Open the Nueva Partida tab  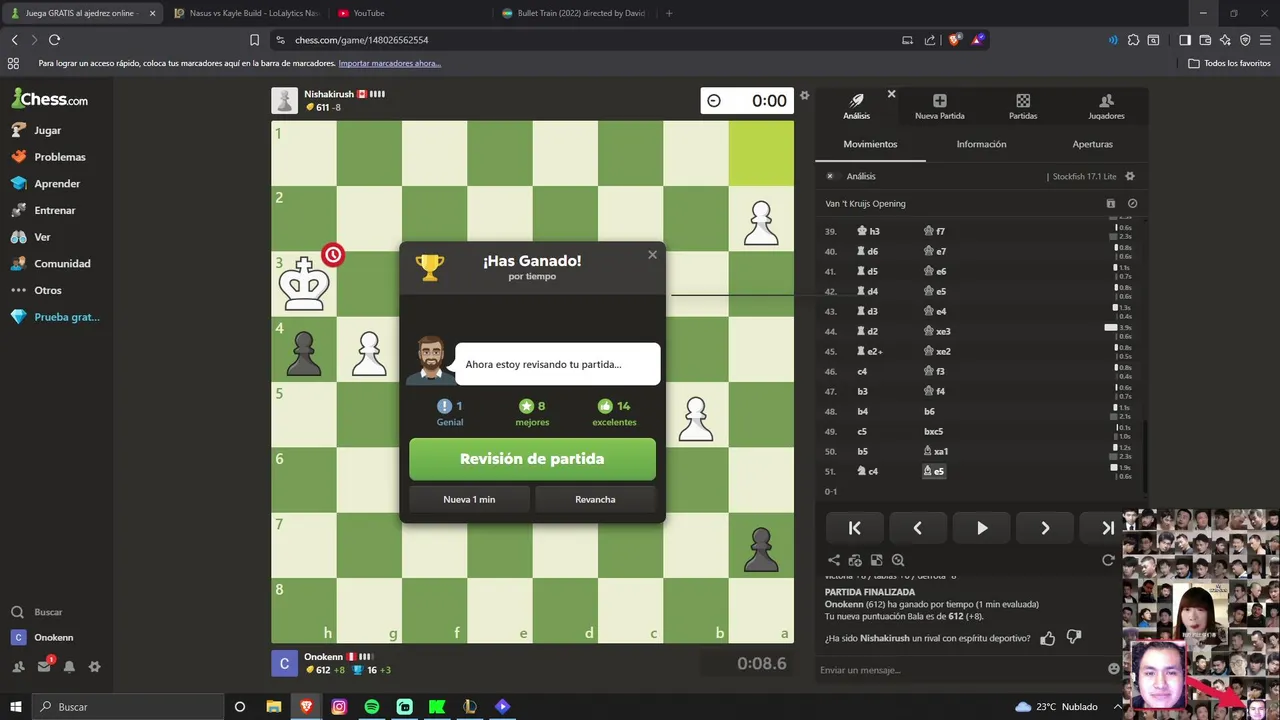[939, 107]
